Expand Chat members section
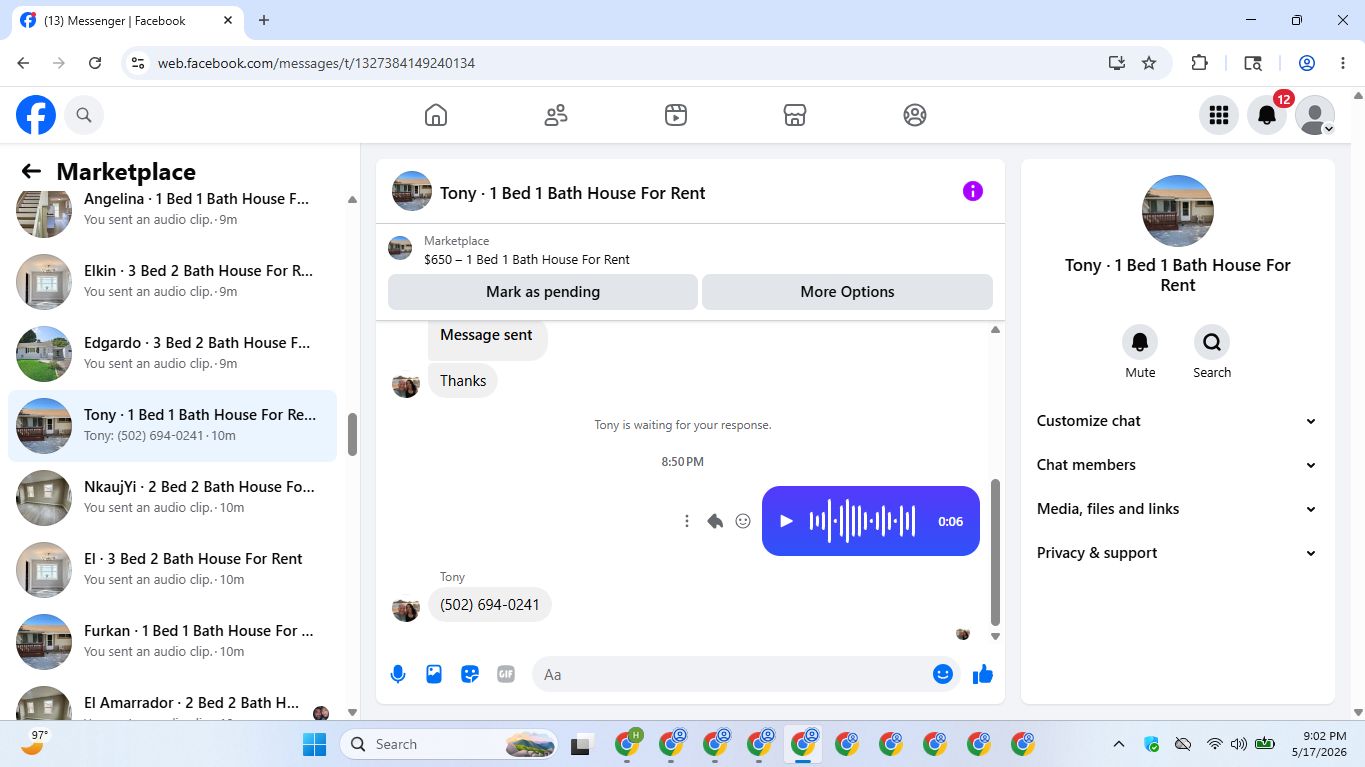The width and height of the screenshot is (1365, 767). (1177, 465)
